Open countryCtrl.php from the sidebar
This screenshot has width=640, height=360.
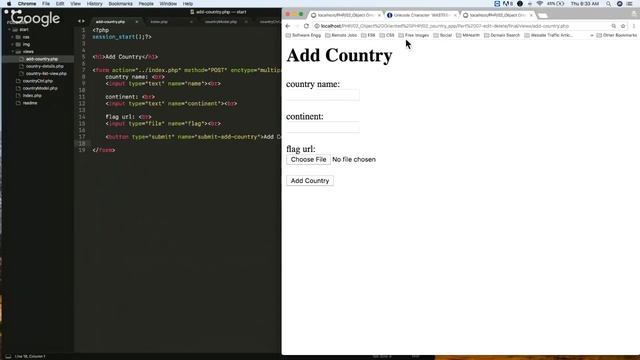(x=38, y=81)
